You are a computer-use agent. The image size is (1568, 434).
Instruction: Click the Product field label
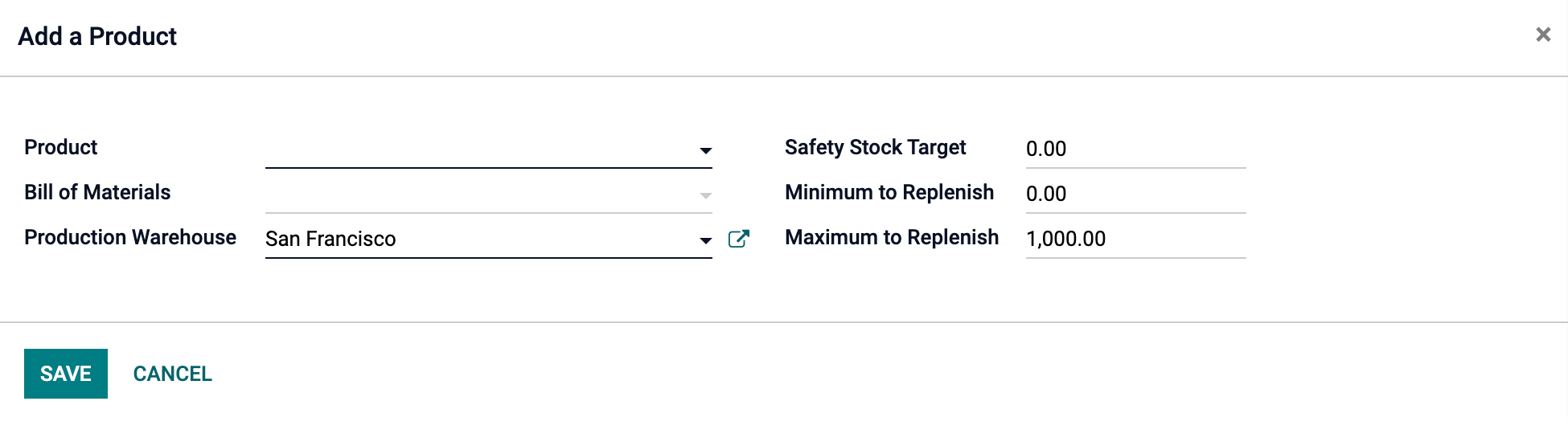pos(61,148)
